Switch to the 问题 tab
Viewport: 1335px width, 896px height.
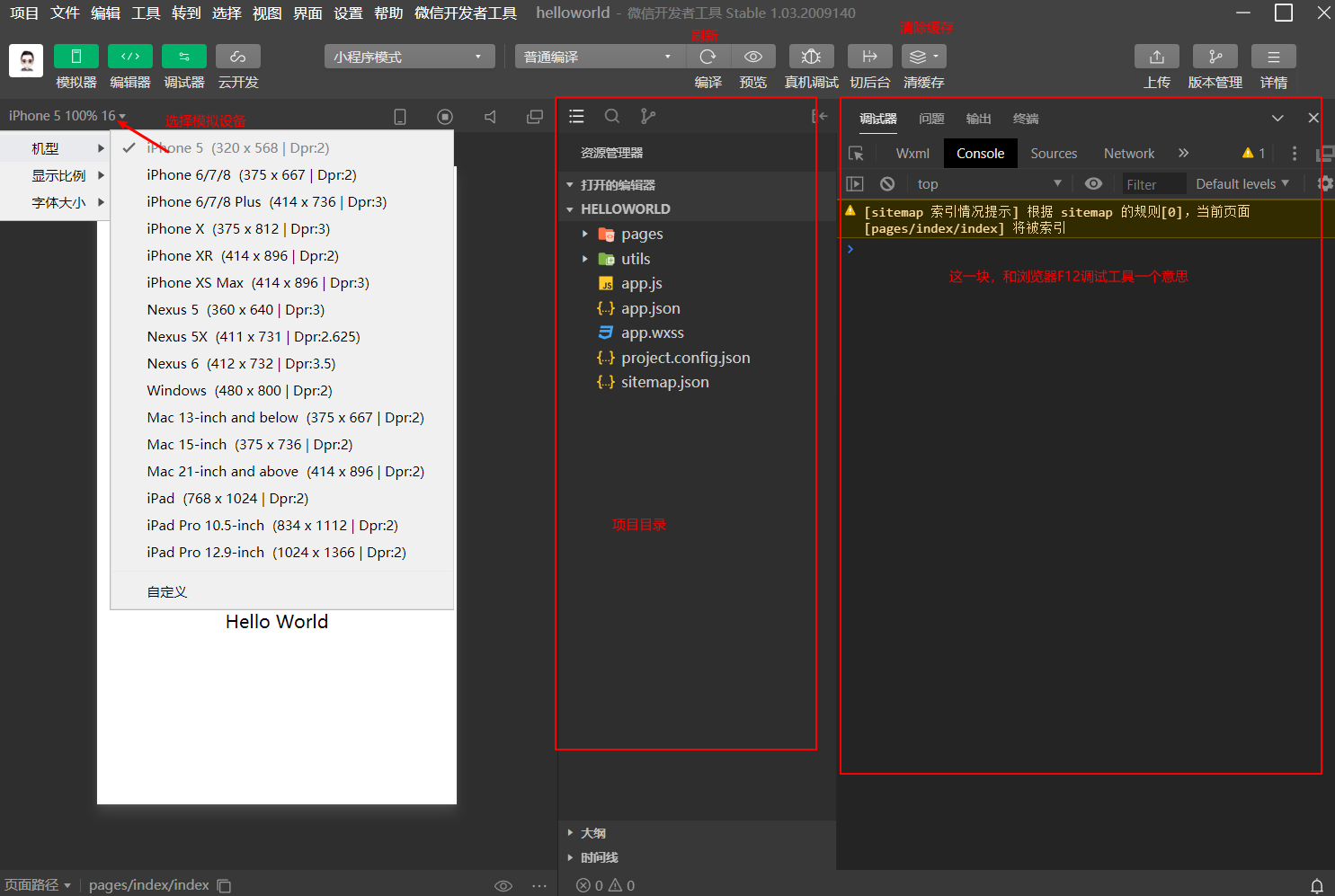[931, 119]
